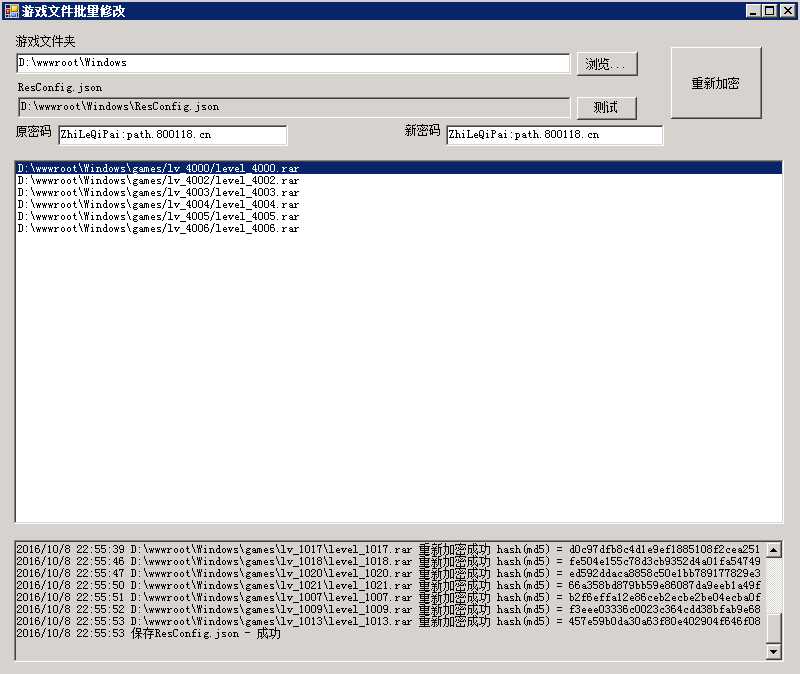The width and height of the screenshot is (800, 674).
Task: Click the 测试 test button
Action: pos(607,108)
